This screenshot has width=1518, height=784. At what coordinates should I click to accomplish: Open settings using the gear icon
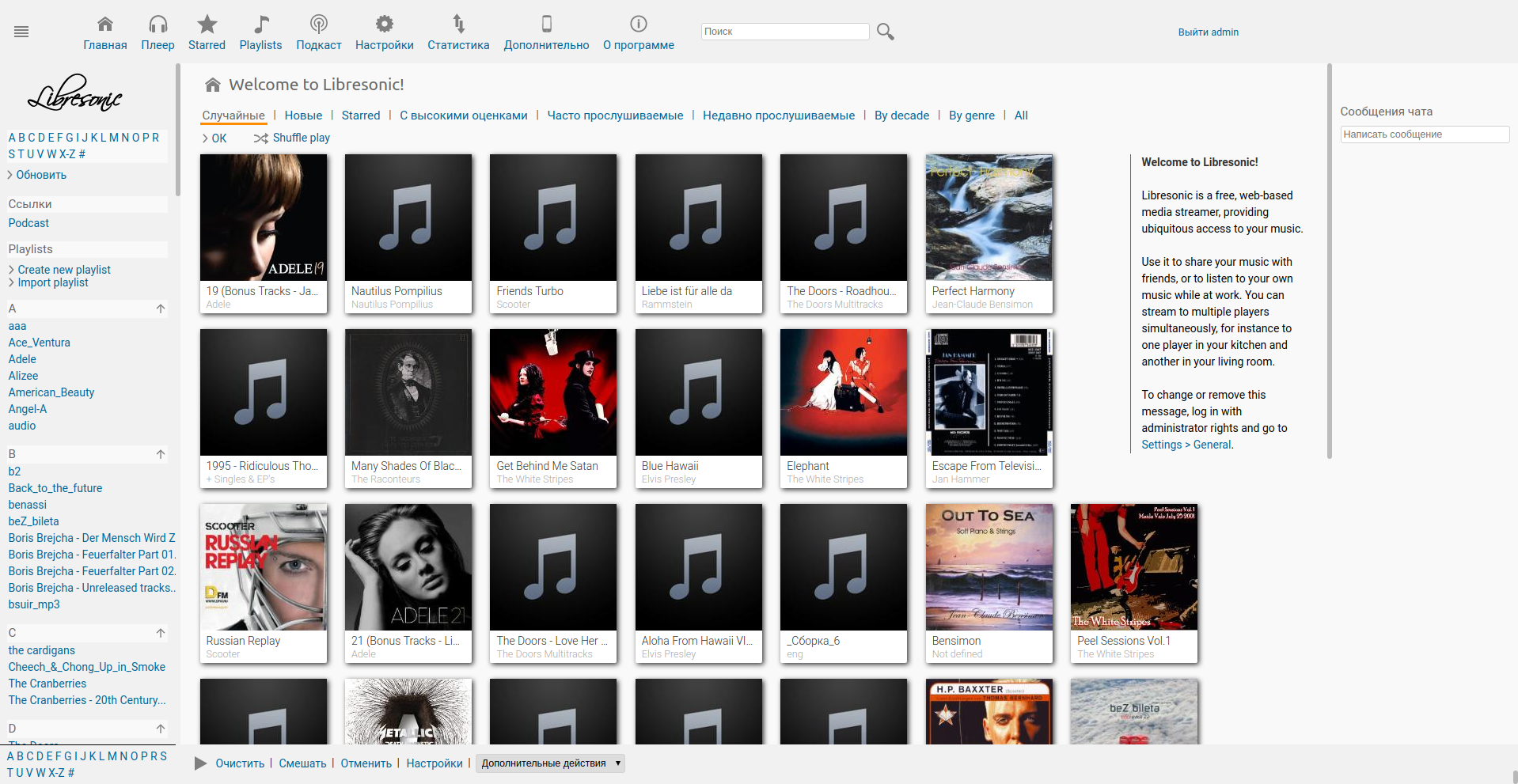(x=384, y=24)
